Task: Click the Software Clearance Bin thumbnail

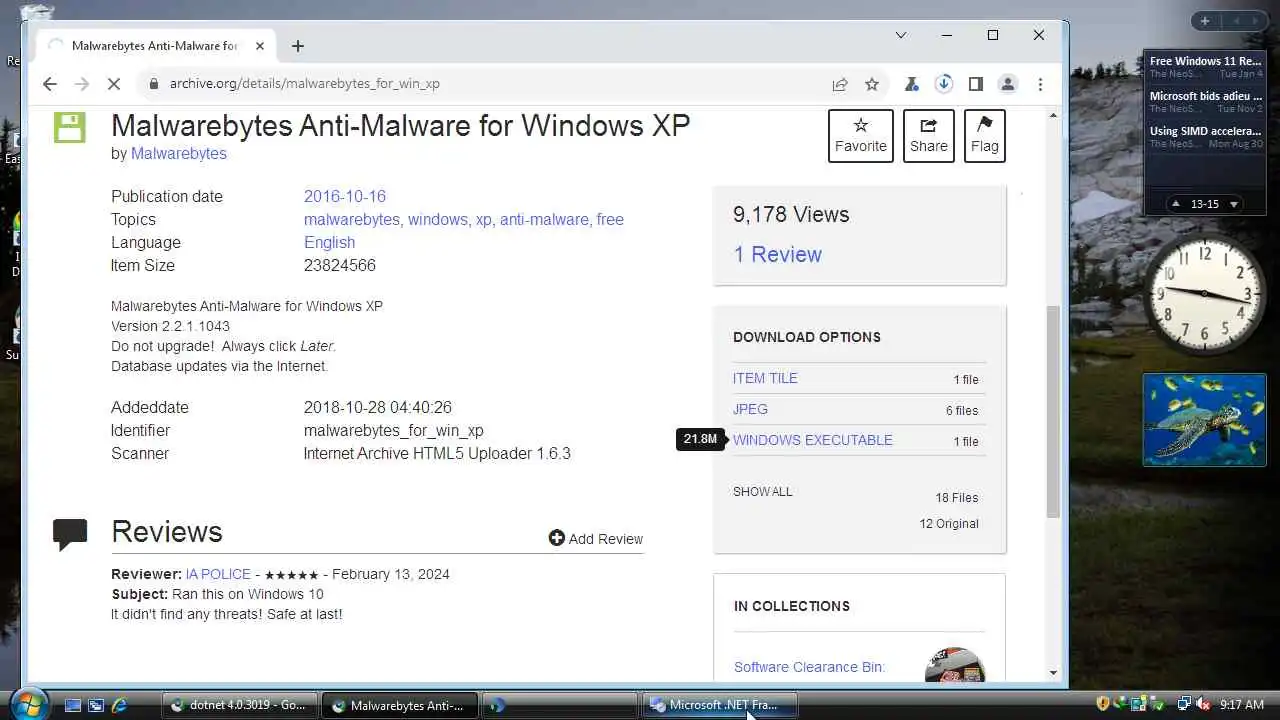Action: pos(955,666)
